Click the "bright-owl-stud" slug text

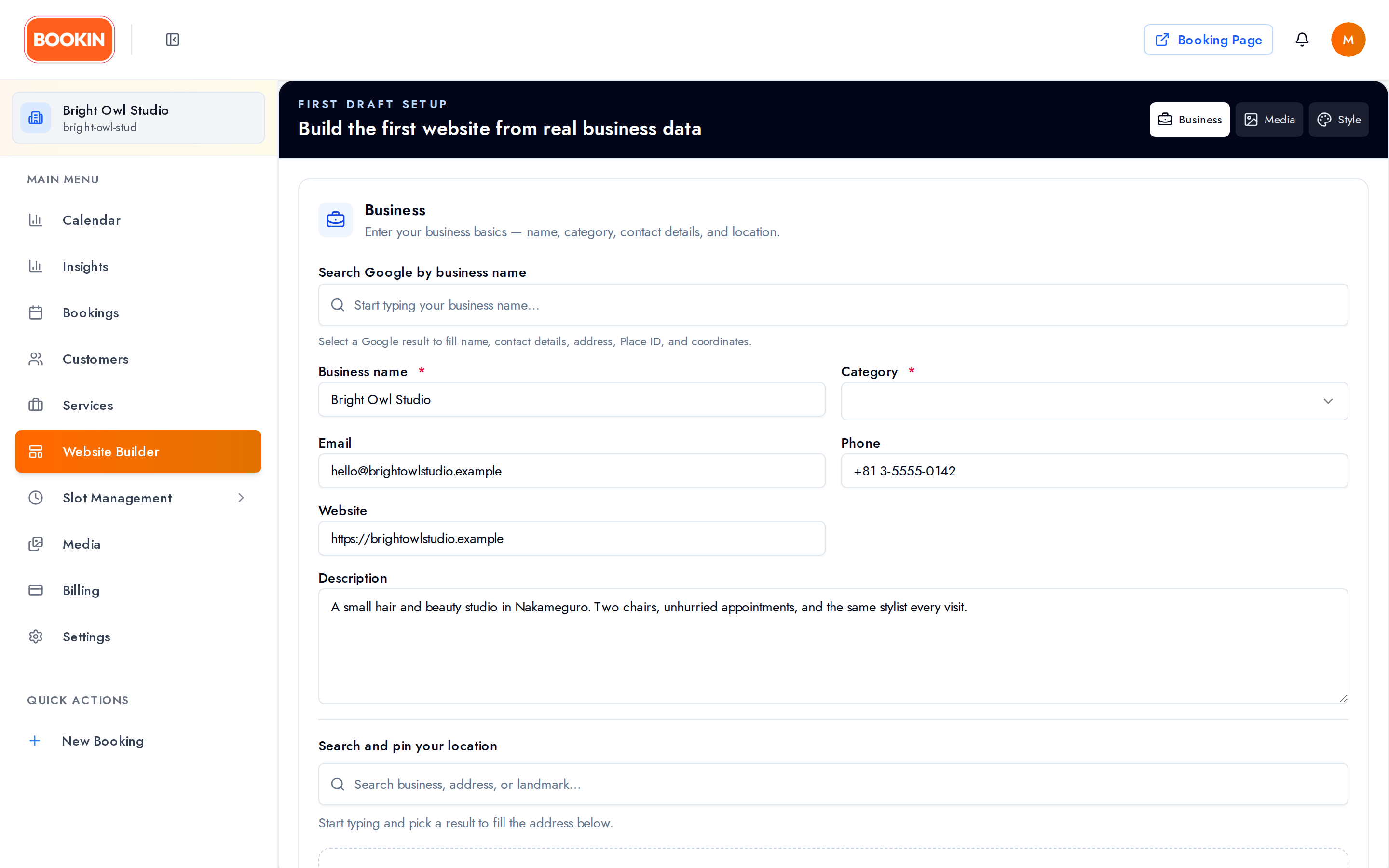click(99, 127)
